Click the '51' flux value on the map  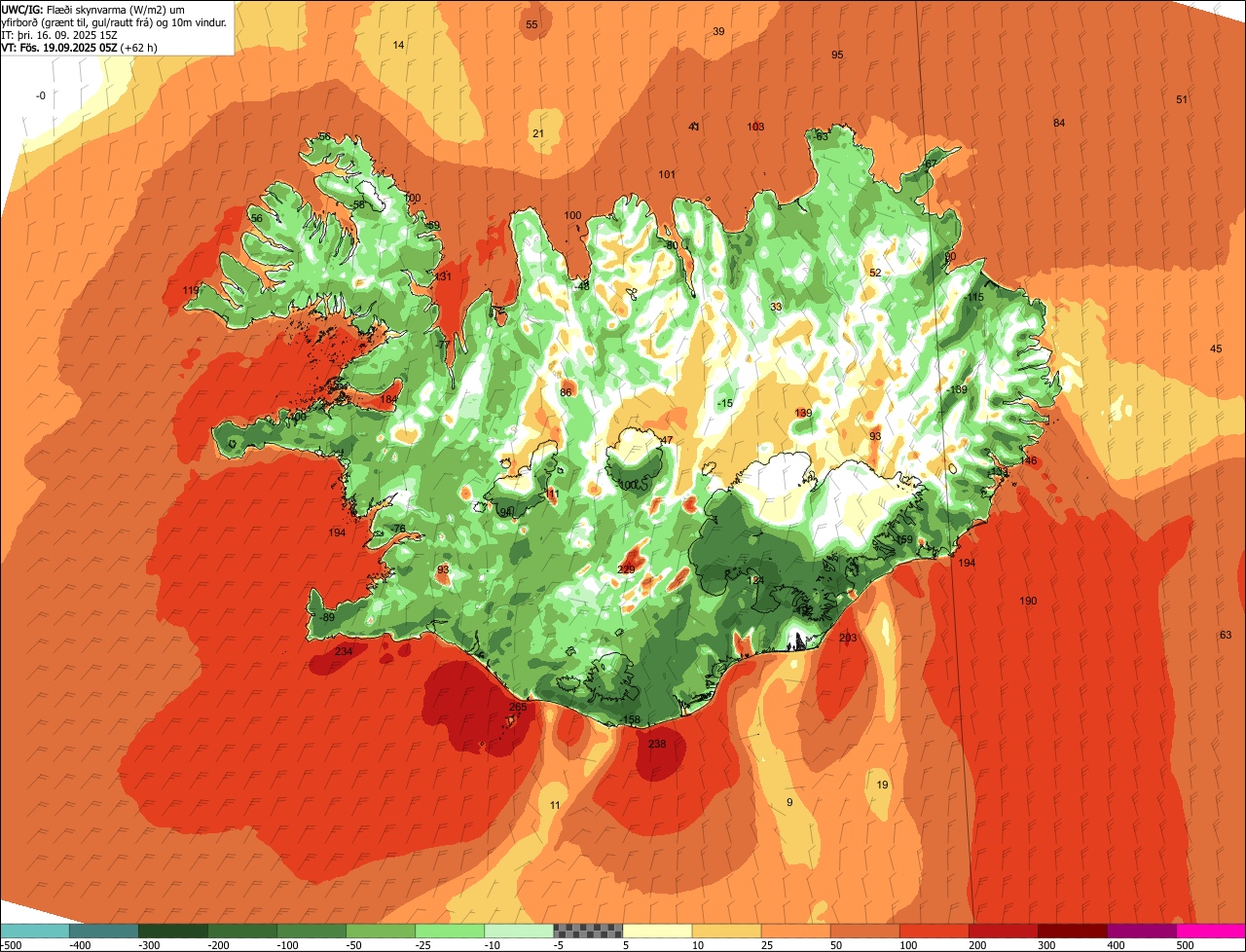pyautogui.click(x=1182, y=99)
